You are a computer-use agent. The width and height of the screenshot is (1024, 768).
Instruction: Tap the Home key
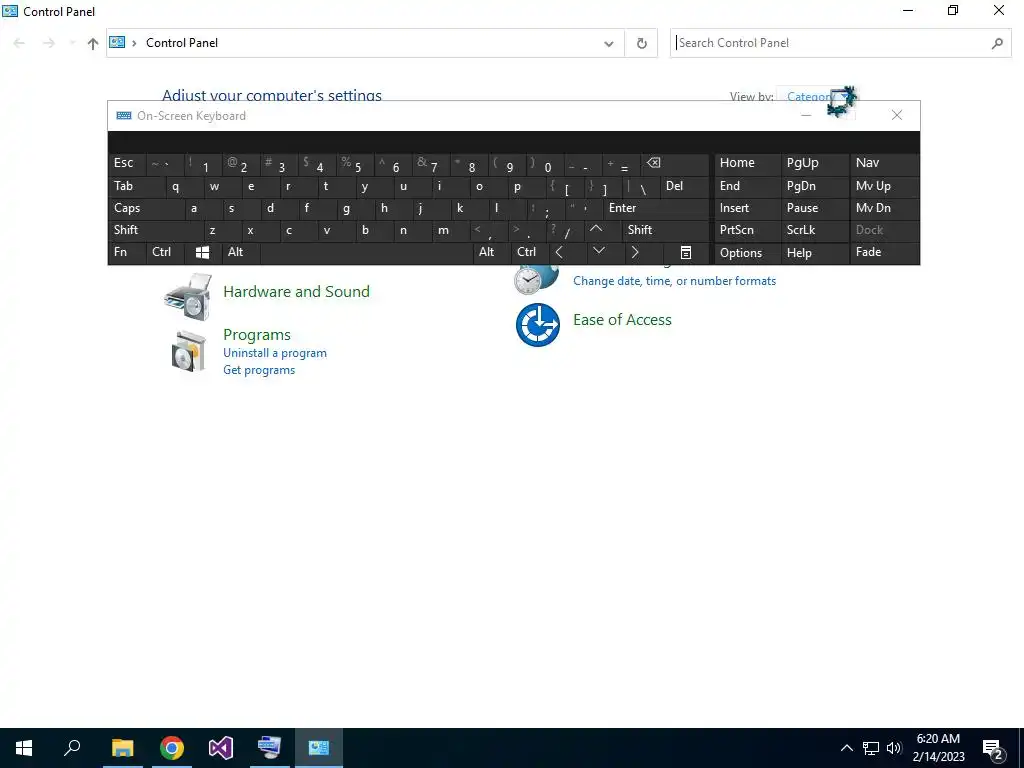[x=747, y=163]
